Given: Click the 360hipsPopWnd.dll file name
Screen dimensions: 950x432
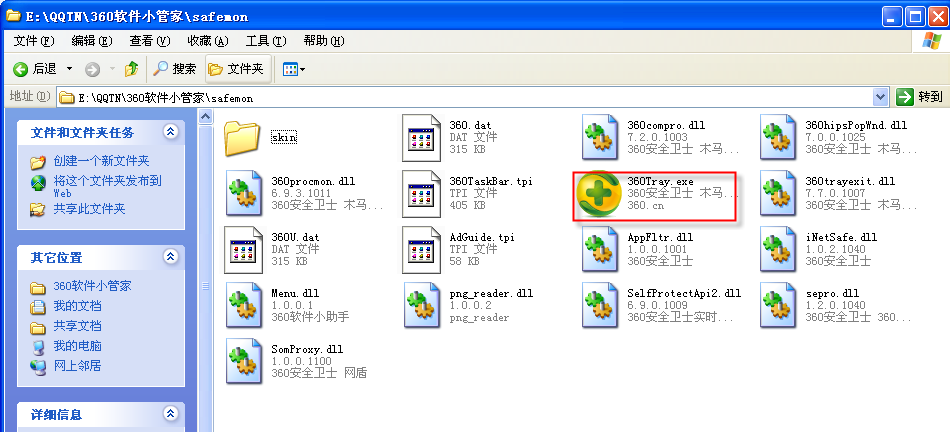Looking at the screenshot, I should pyautogui.click(x=856, y=125).
